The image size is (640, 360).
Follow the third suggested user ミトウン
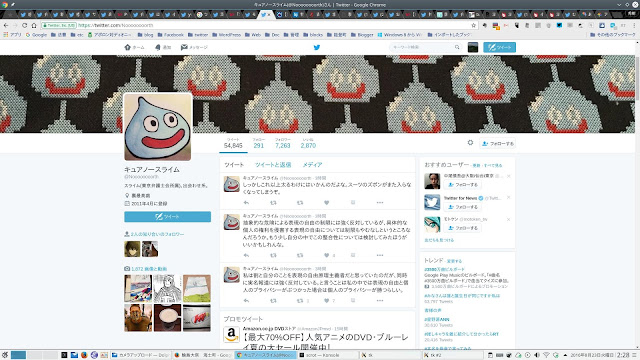pyautogui.click(x=462, y=228)
